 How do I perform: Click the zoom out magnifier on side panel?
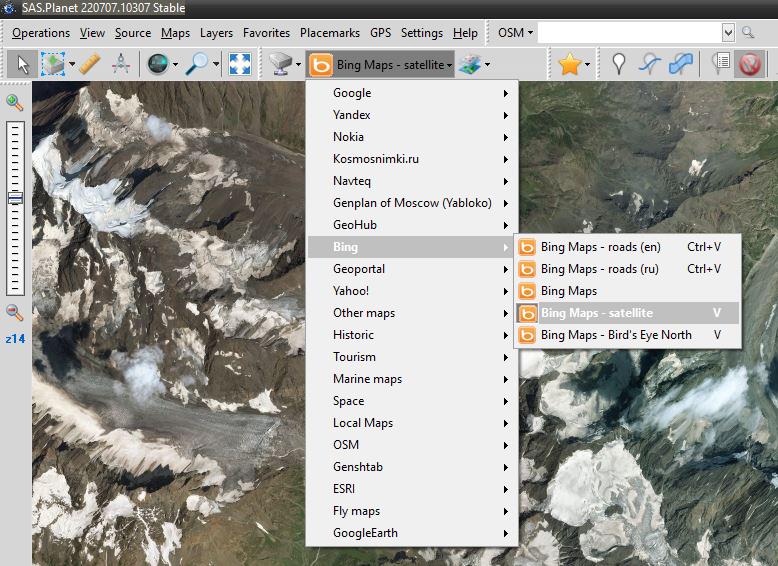(x=14, y=313)
